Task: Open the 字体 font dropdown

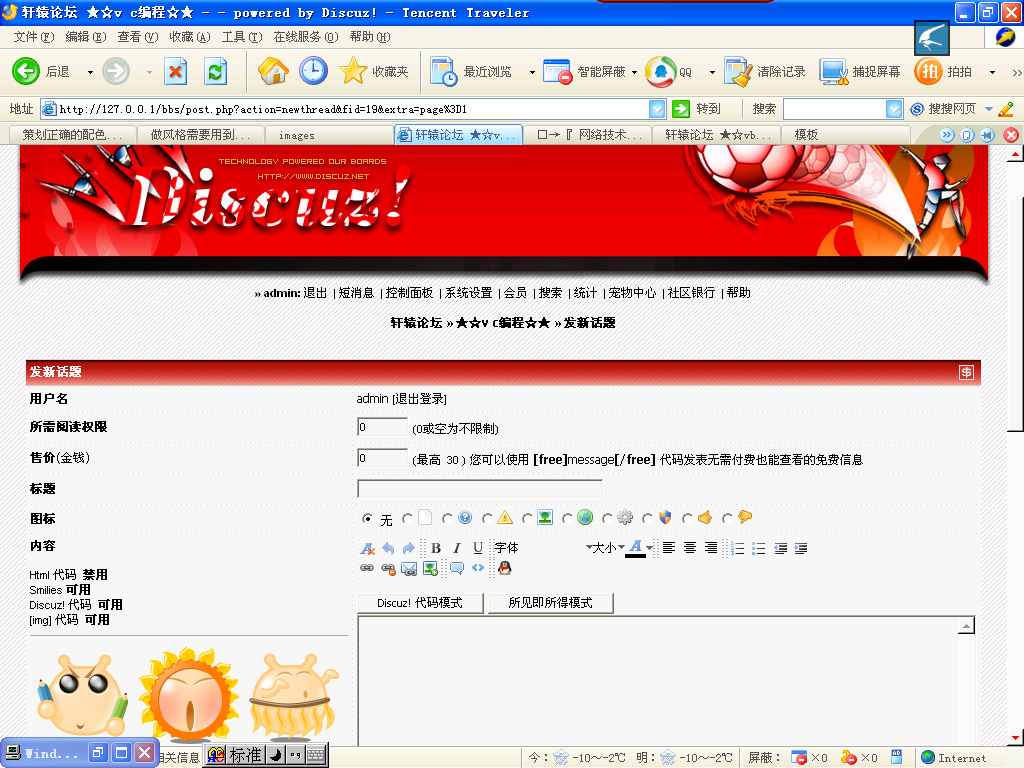Action: [x=543, y=548]
